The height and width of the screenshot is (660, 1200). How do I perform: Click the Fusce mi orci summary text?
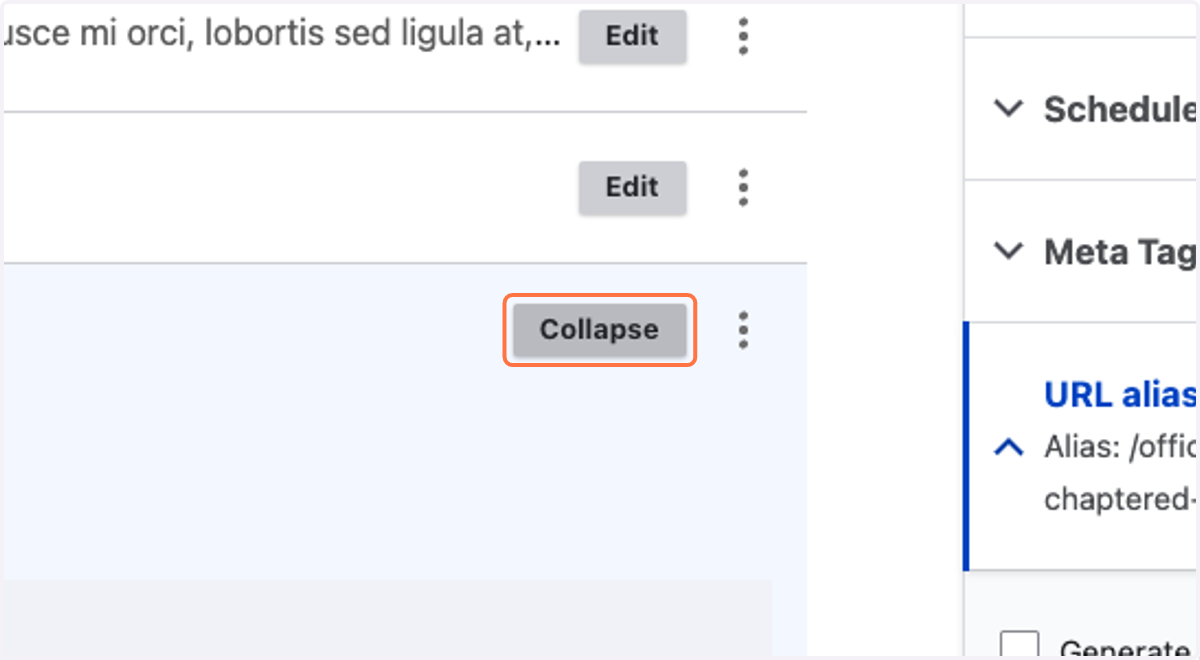point(282,35)
